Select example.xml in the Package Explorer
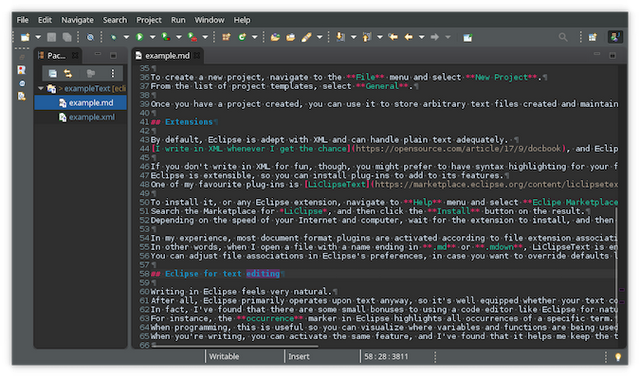The width and height of the screenshot is (640, 377). pyautogui.click(x=80, y=117)
